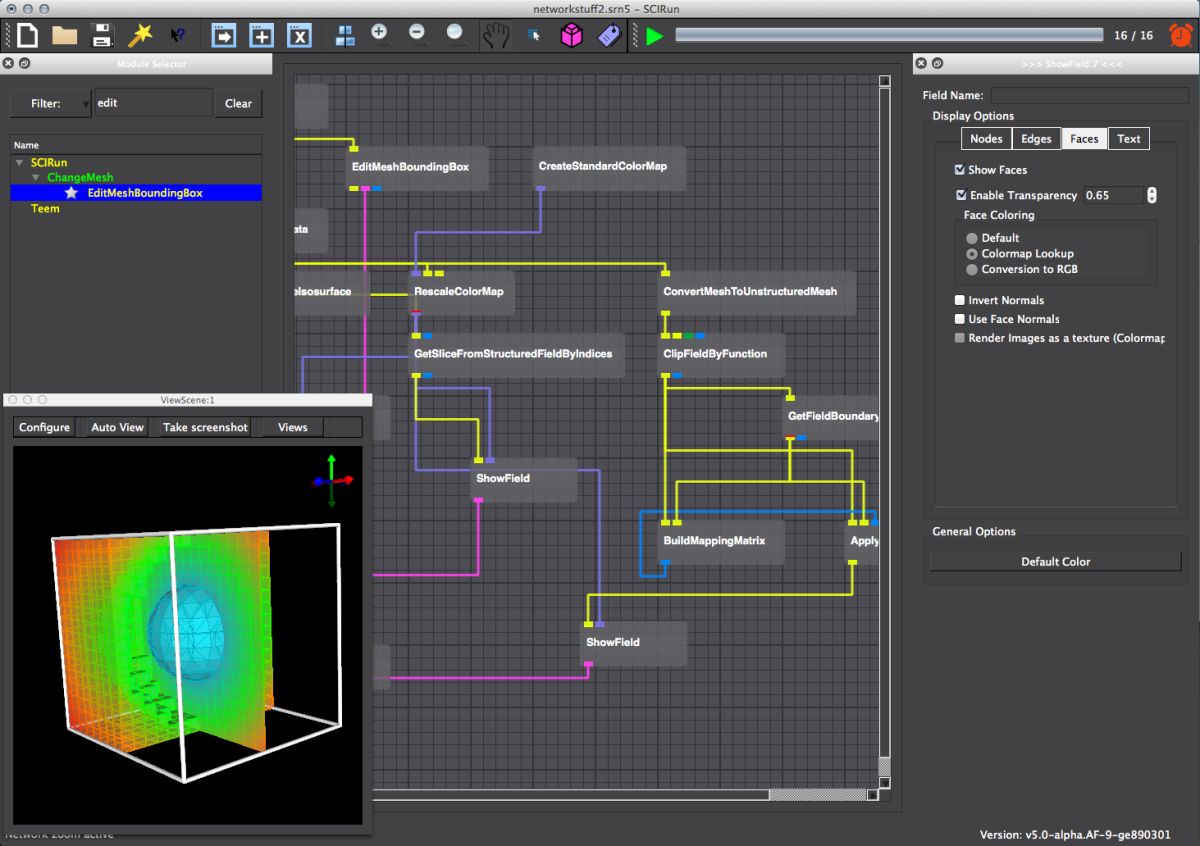
Task: Click the Clear filter button
Action: pyautogui.click(x=238, y=103)
